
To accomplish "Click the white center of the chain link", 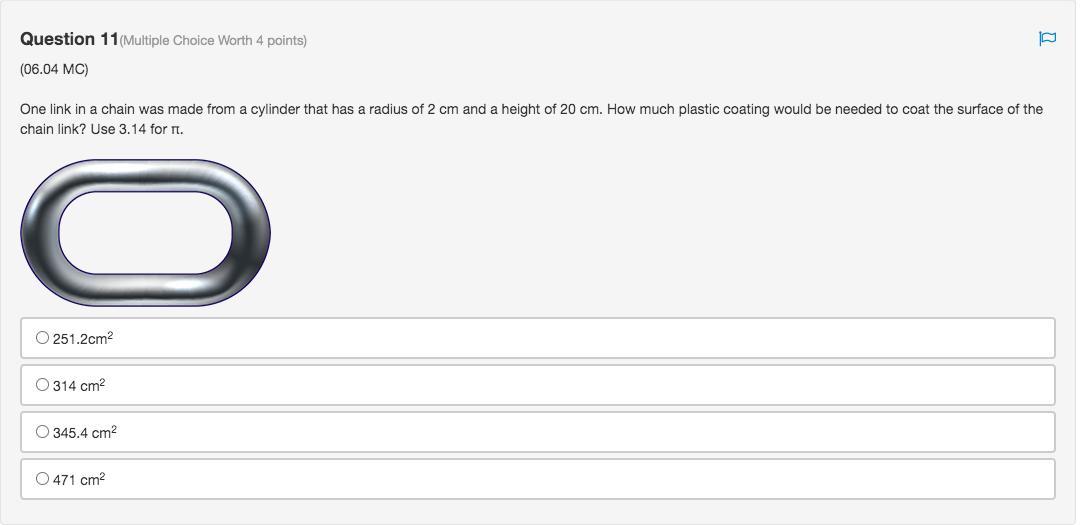I will pyautogui.click(x=145, y=232).
